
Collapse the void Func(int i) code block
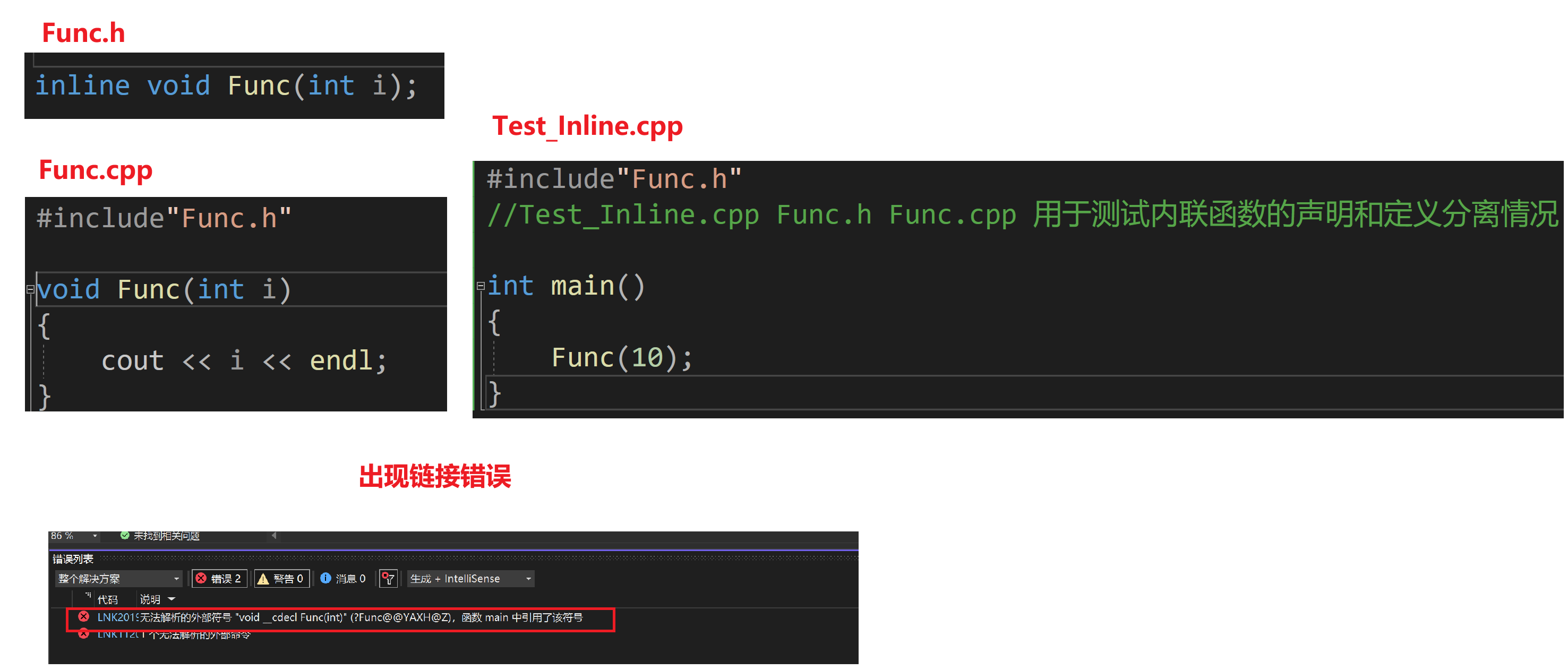pos(30,290)
